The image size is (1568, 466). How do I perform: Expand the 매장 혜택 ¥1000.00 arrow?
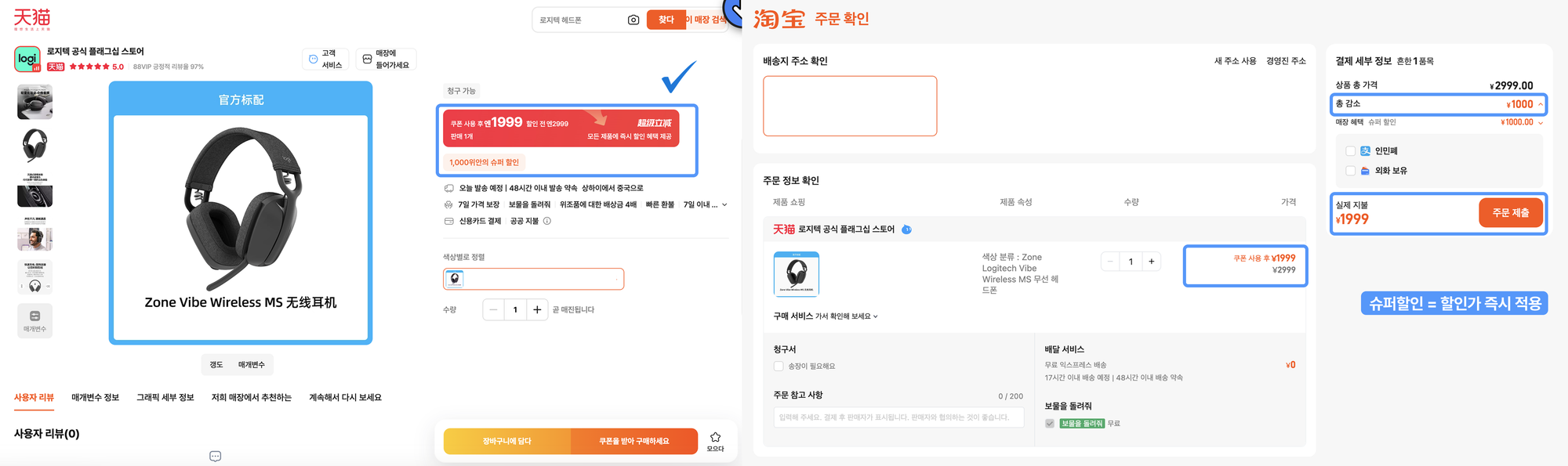point(1540,122)
